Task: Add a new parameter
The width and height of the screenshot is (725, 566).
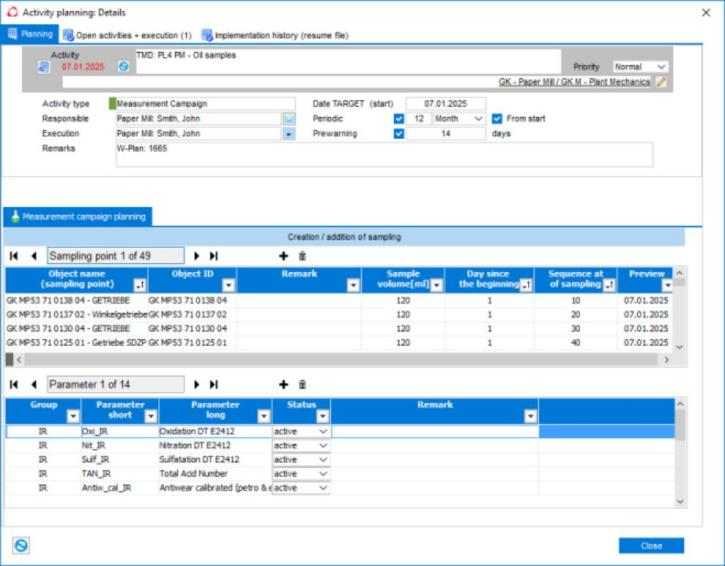Action: click(283, 384)
